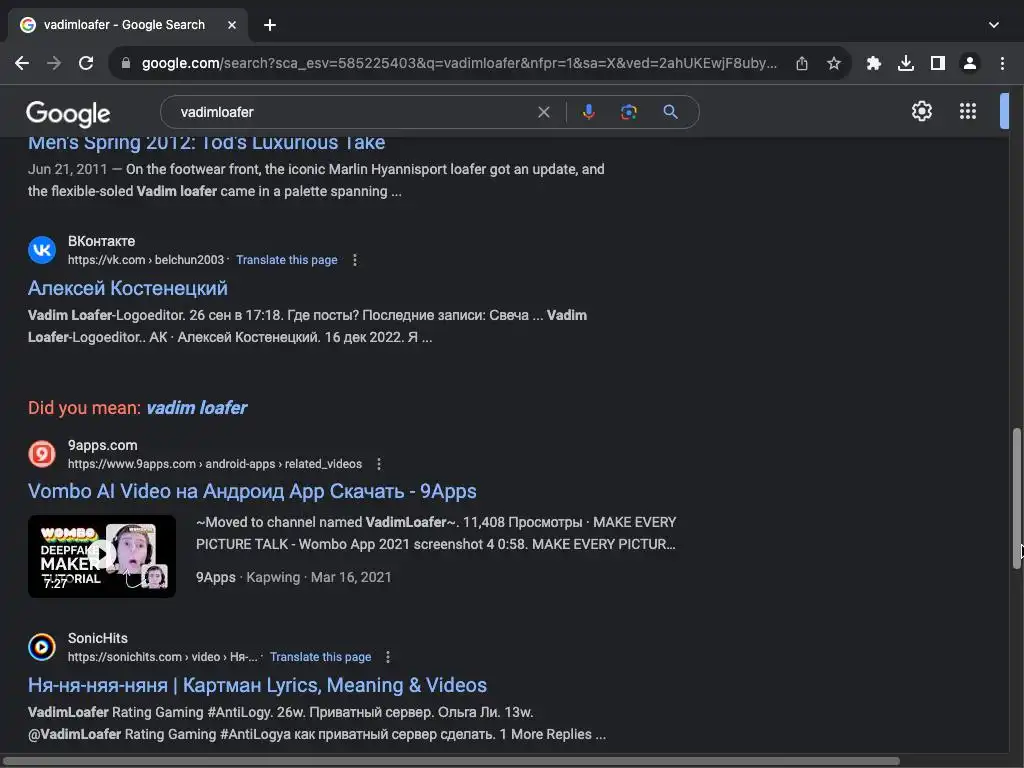The image size is (1024, 768).
Task: Expand the tab search chevron
Action: point(994,25)
